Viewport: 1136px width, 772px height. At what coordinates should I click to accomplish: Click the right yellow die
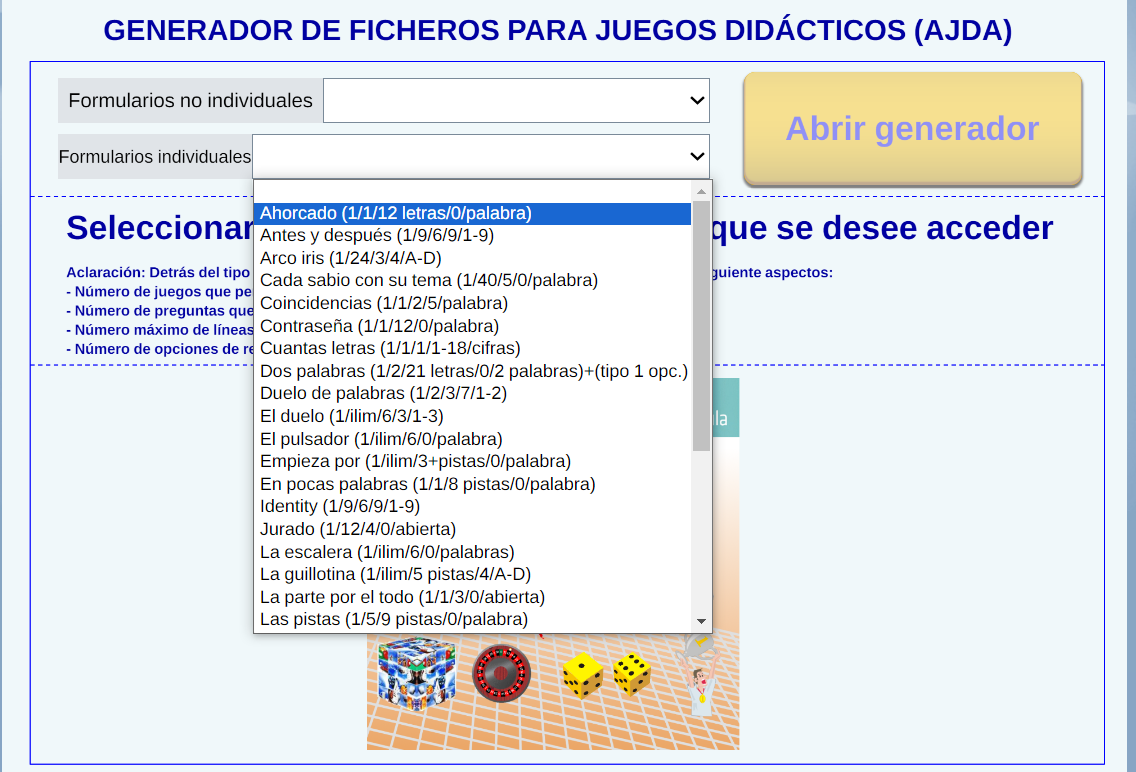[x=631, y=673]
